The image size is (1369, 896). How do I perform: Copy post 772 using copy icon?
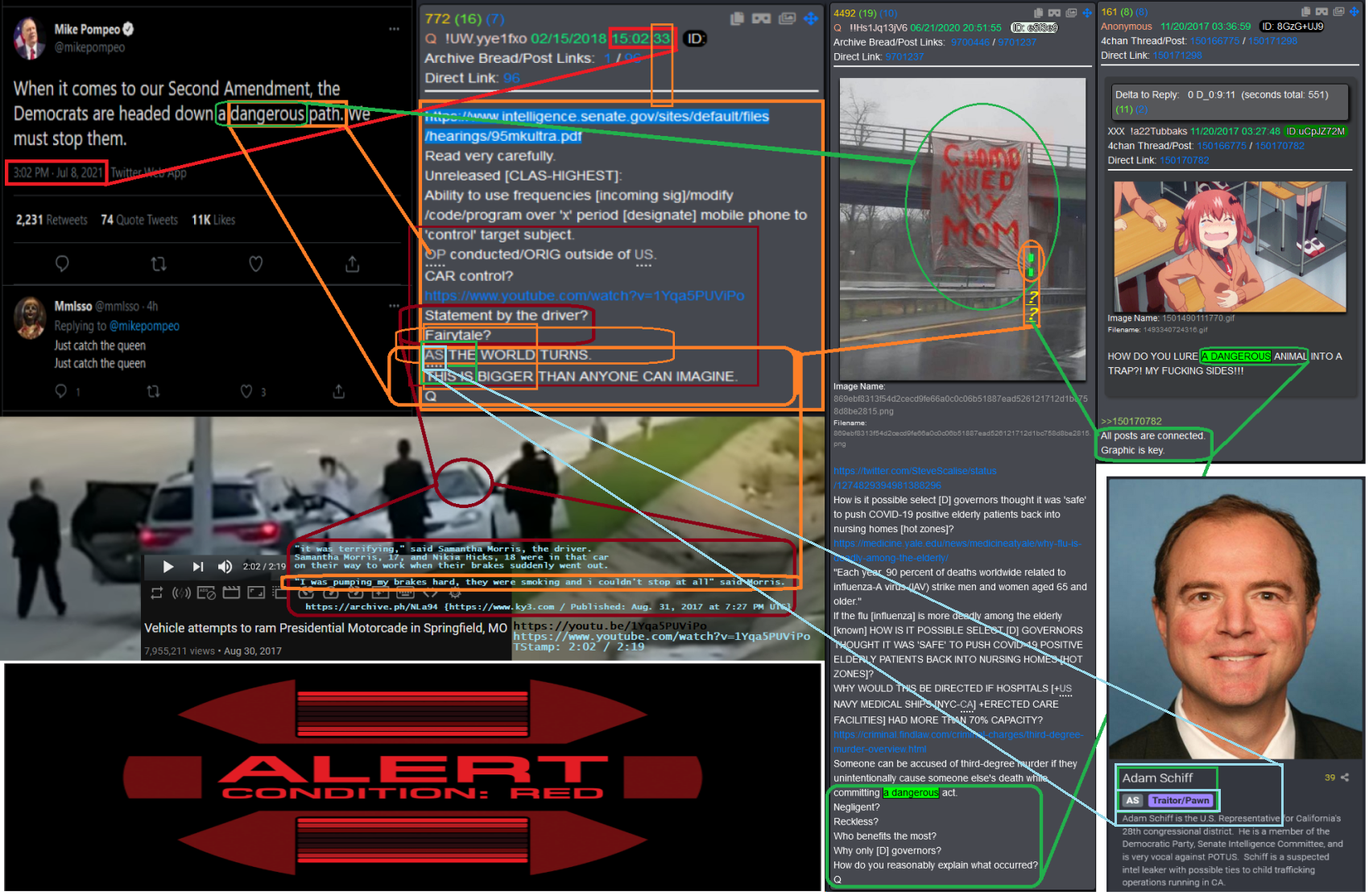[737, 19]
